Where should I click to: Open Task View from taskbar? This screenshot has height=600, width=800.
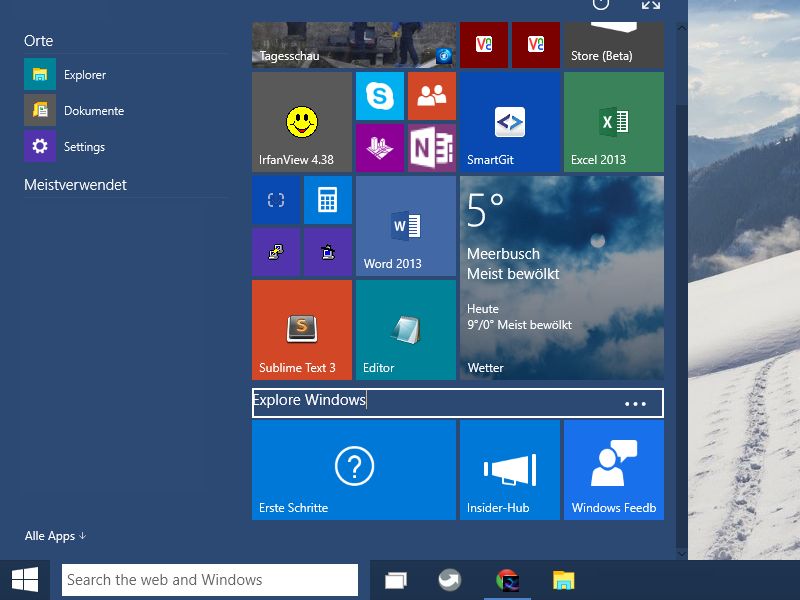(396, 580)
